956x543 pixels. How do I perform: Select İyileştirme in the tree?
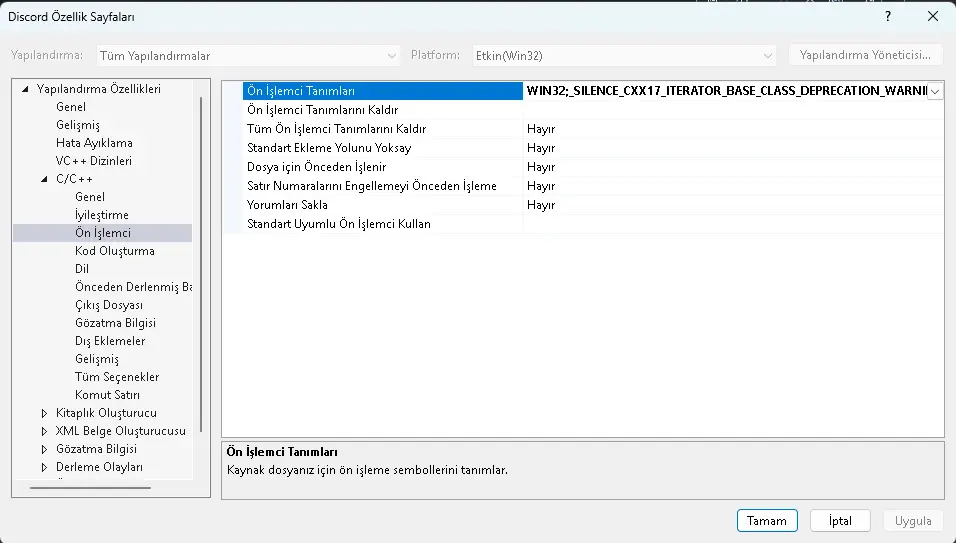[x=101, y=215]
